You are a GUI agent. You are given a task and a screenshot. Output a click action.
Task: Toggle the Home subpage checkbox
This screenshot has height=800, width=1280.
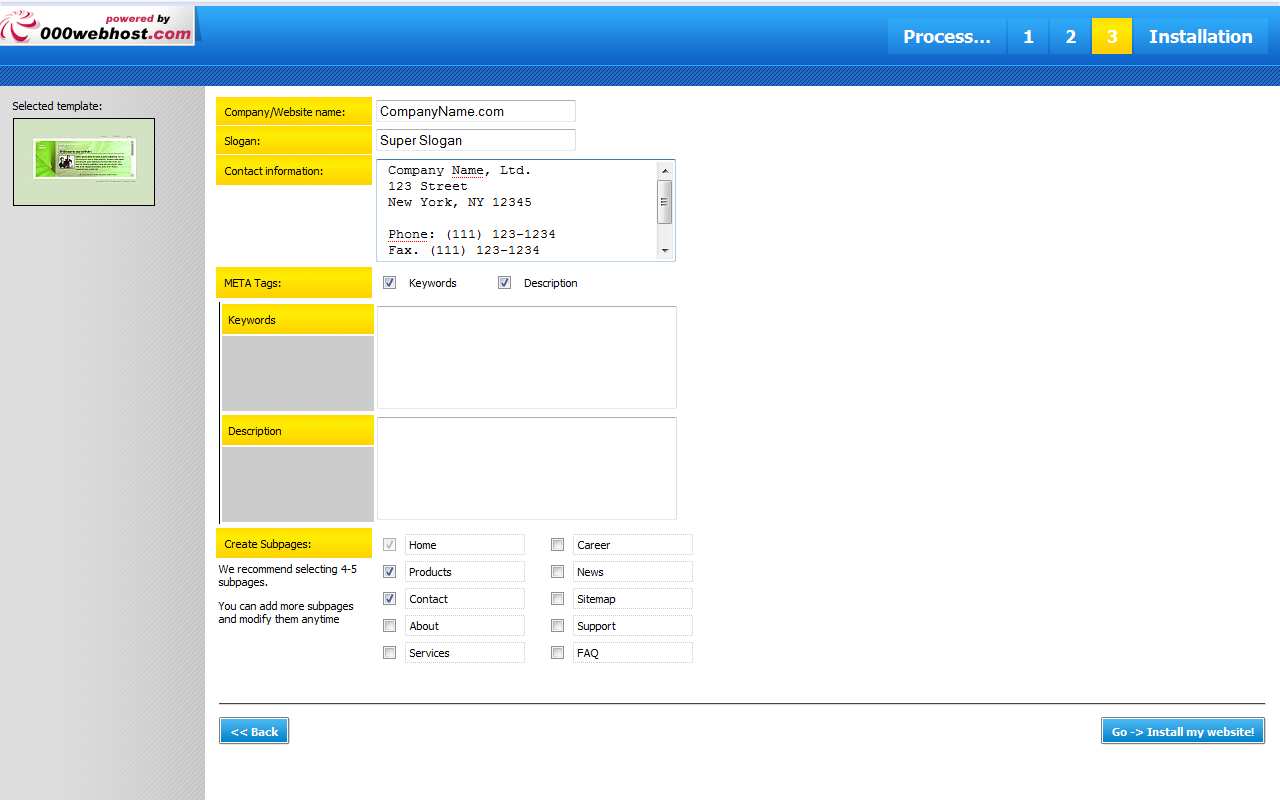390,545
